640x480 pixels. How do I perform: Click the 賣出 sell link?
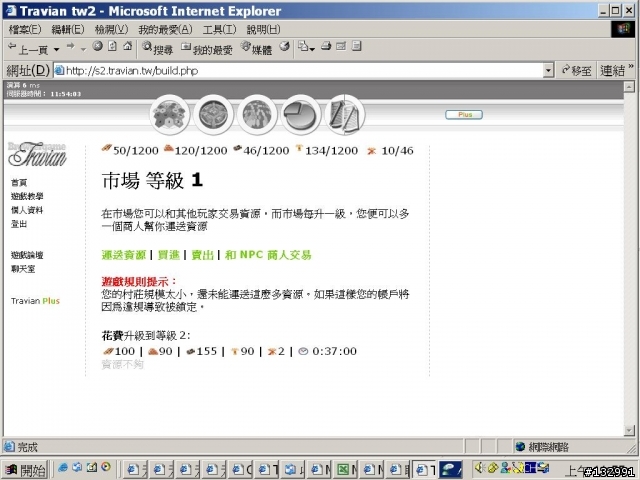pyautogui.click(x=202, y=255)
